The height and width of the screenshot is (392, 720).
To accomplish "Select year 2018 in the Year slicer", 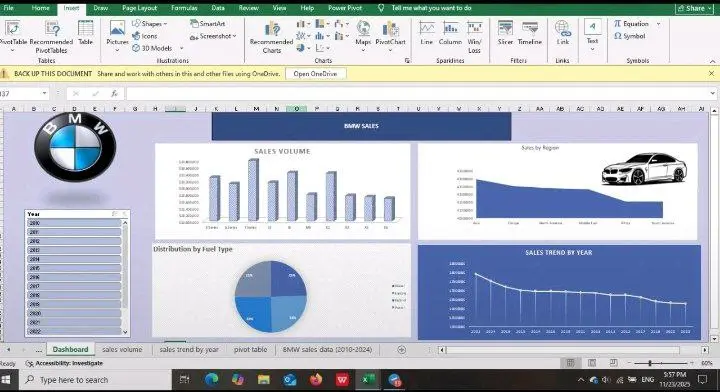I will pyautogui.click(x=74, y=295).
